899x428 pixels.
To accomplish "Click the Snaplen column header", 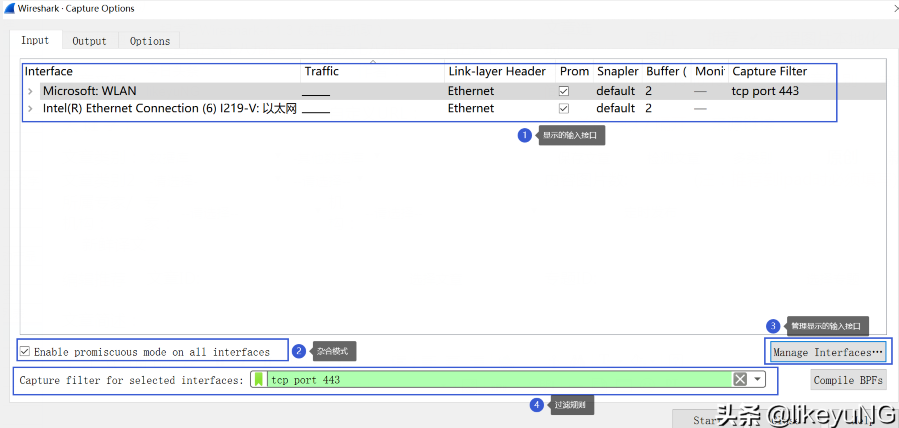I will point(618,72).
